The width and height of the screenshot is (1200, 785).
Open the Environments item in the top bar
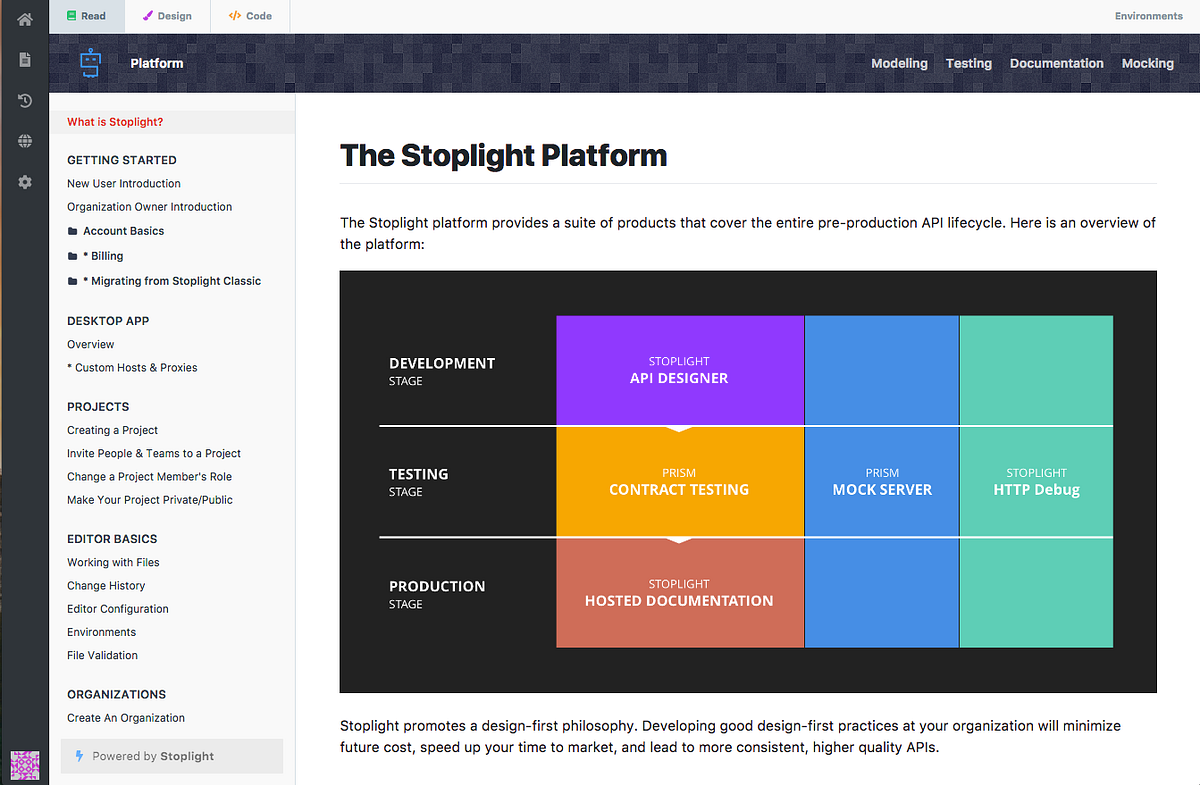[1148, 15]
